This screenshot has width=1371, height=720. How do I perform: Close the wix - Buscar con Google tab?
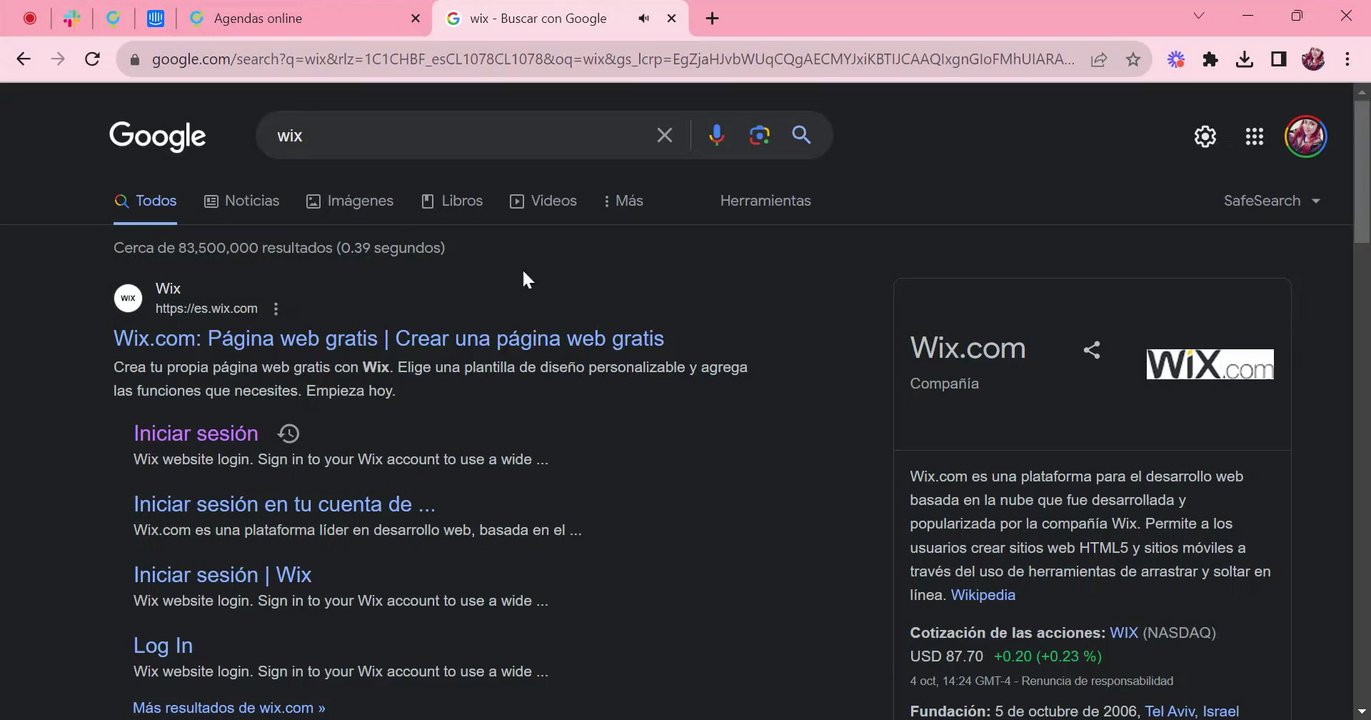pyautogui.click(x=672, y=18)
